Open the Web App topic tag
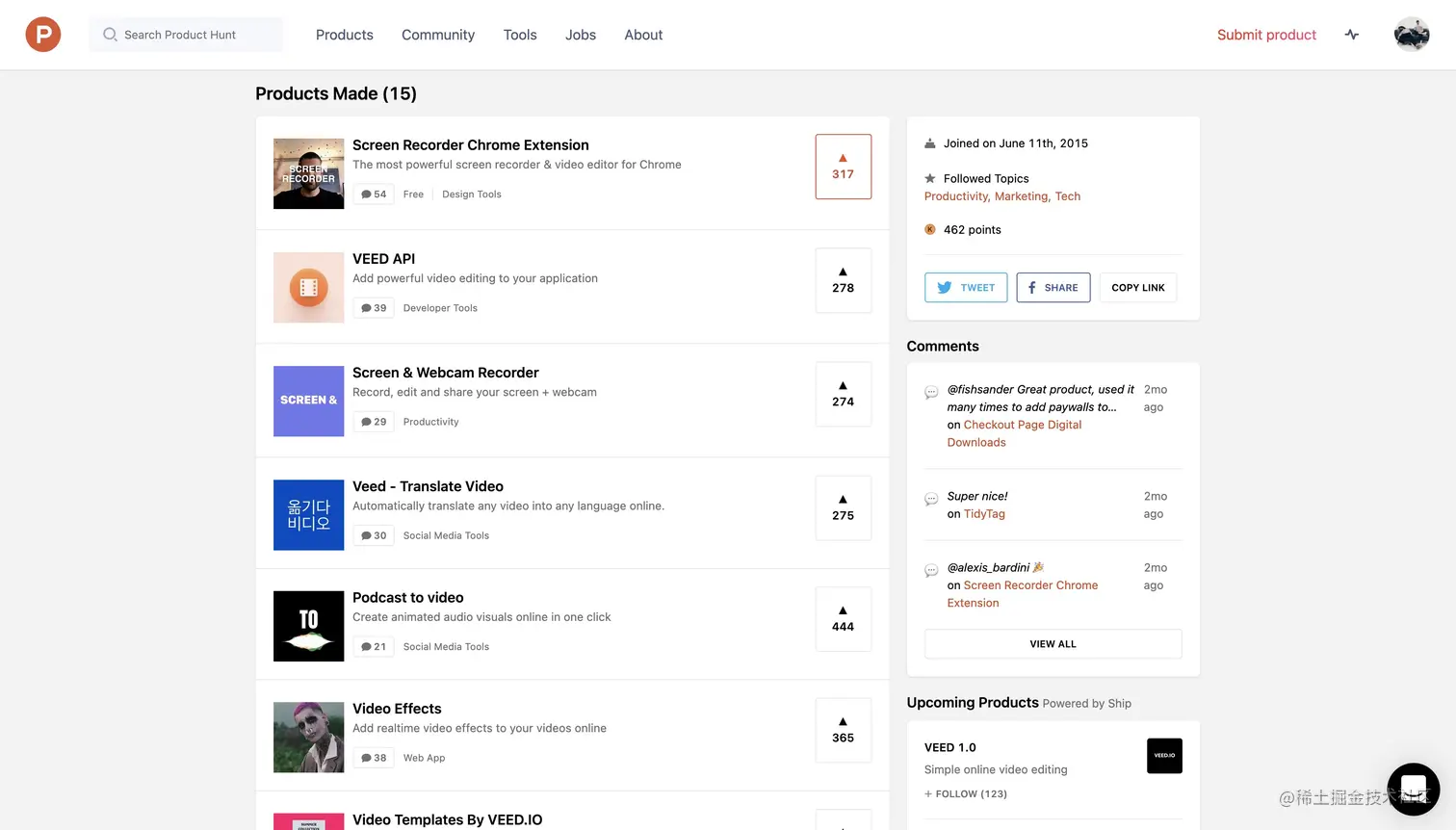Screen dimensions: 1456x830 (425, 758)
